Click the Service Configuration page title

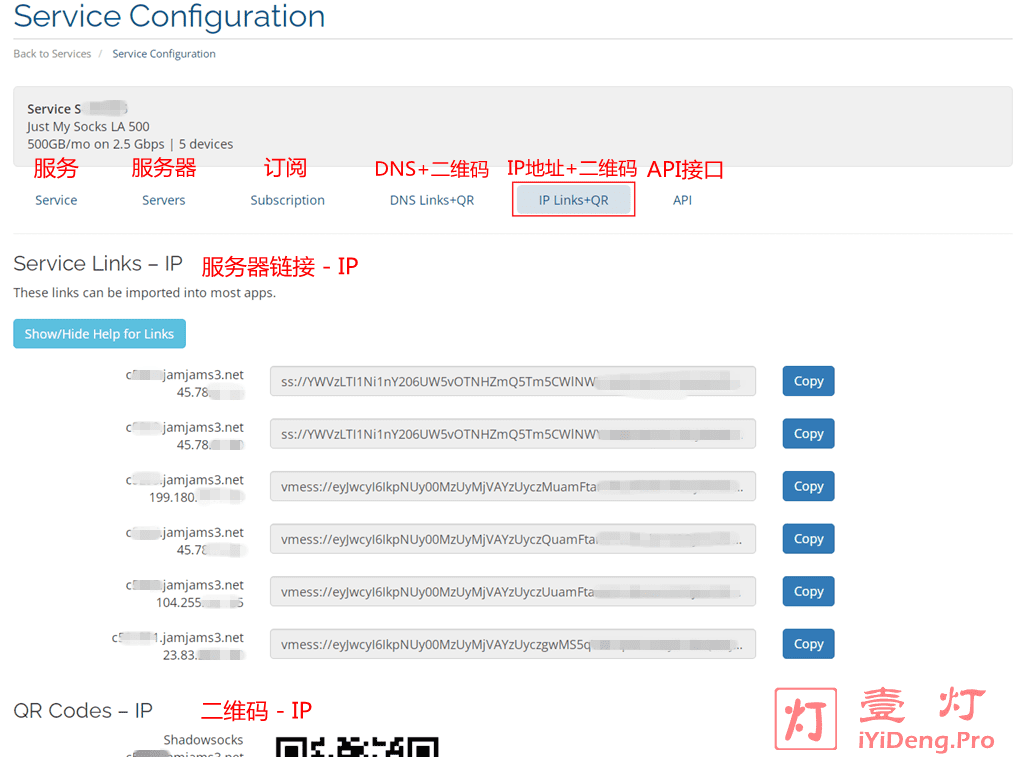(169, 16)
